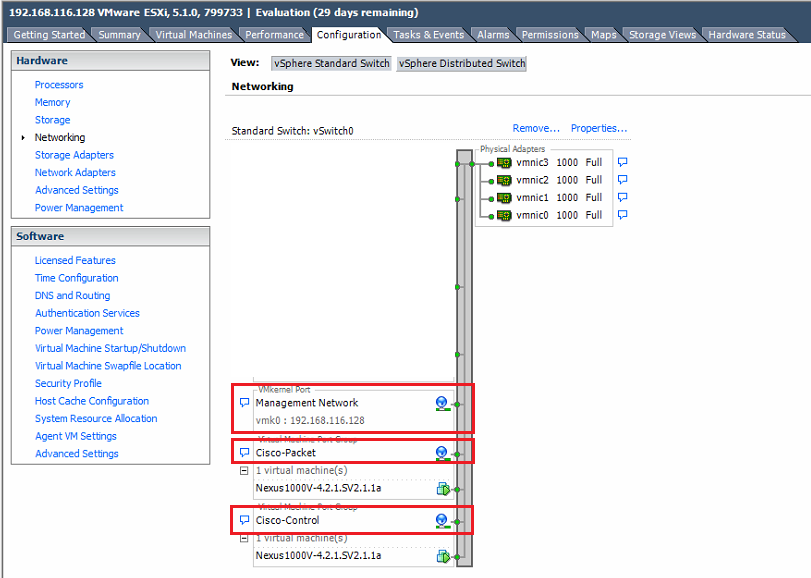Open the Maps tab
Viewport: 811px width, 578px height.
tap(604, 35)
